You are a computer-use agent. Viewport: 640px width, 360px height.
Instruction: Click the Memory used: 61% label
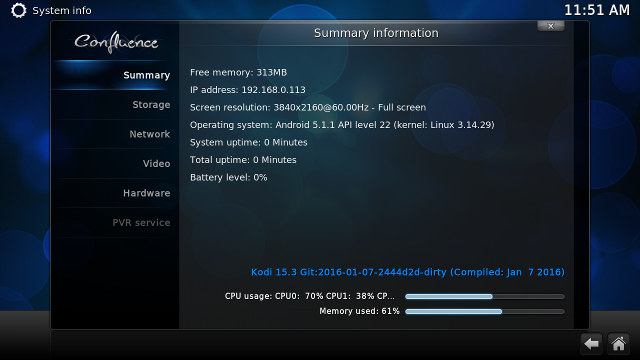359,311
